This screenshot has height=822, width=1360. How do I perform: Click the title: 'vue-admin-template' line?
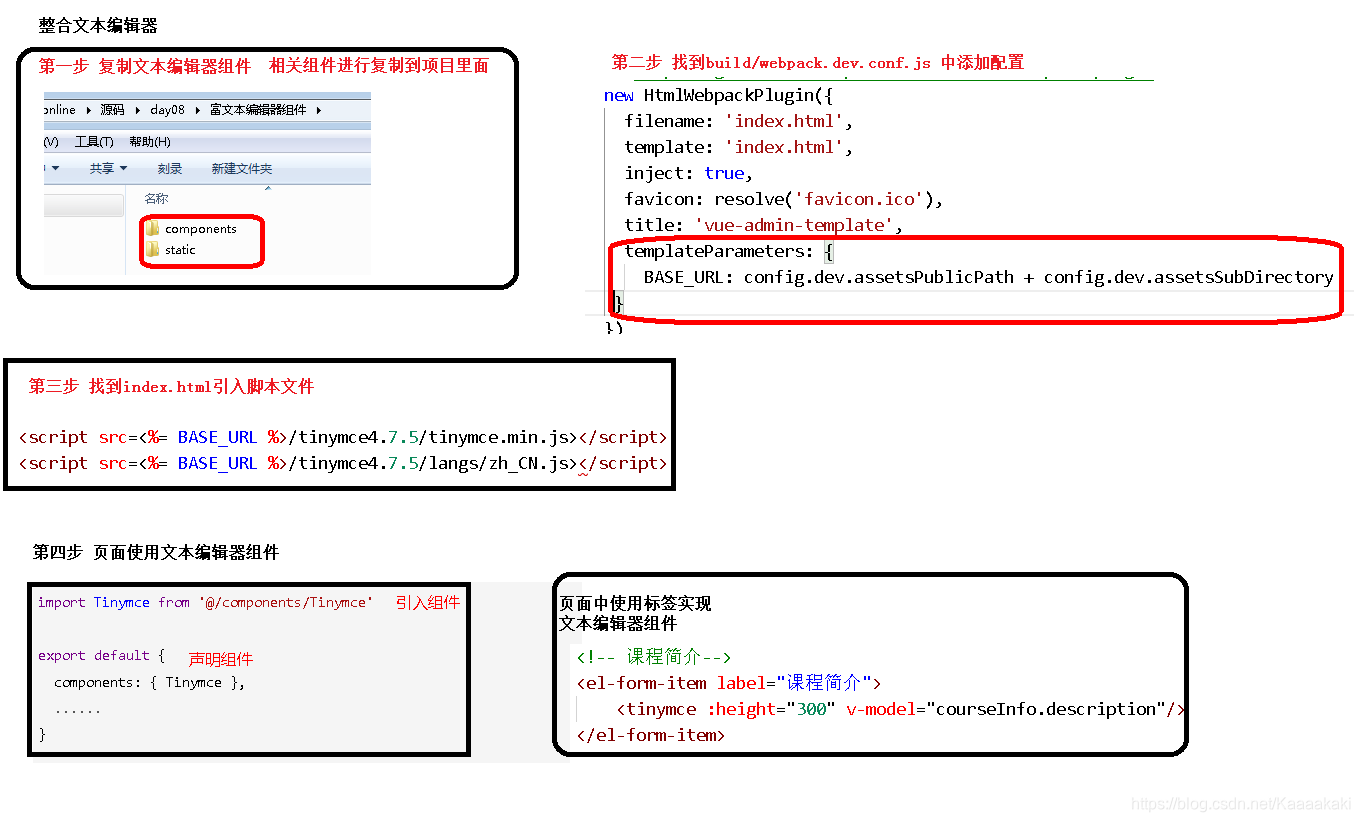[763, 226]
